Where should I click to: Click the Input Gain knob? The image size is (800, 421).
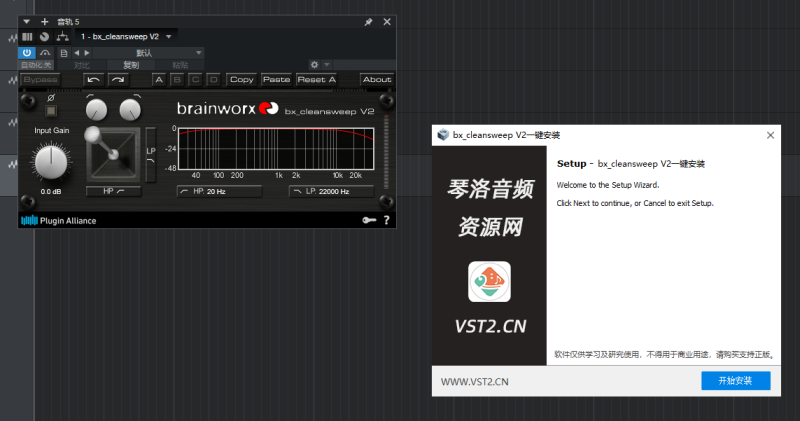coord(51,162)
